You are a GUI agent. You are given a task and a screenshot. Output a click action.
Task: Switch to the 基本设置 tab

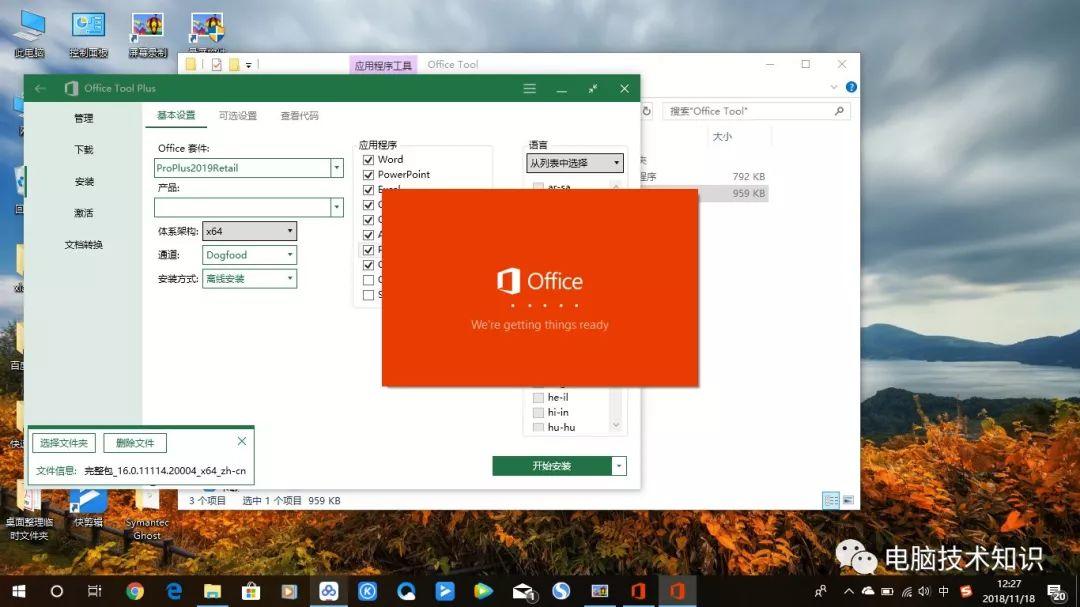pos(176,115)
